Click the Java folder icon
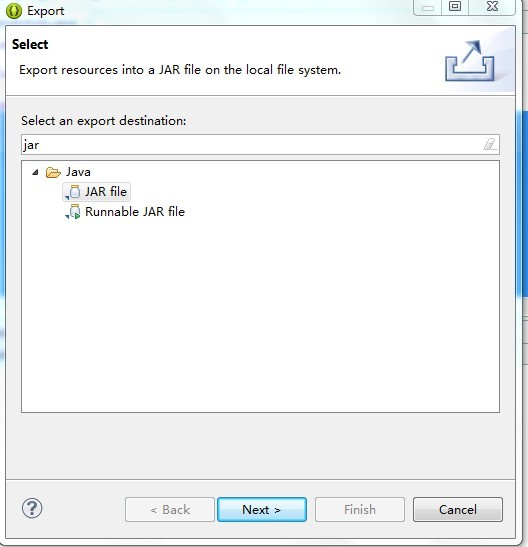 [53, 172]
